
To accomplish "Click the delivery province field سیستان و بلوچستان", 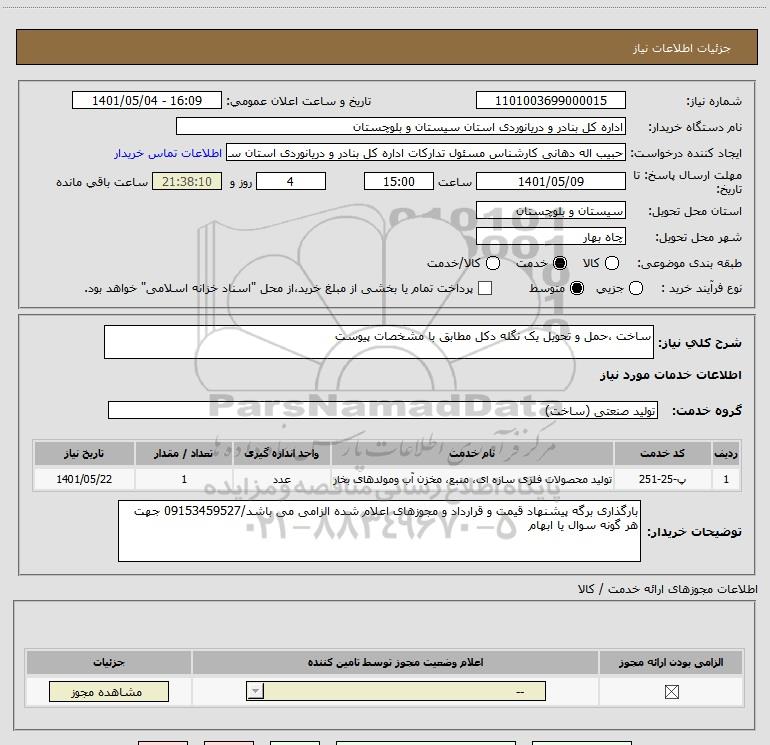I will tap(550, 211).
